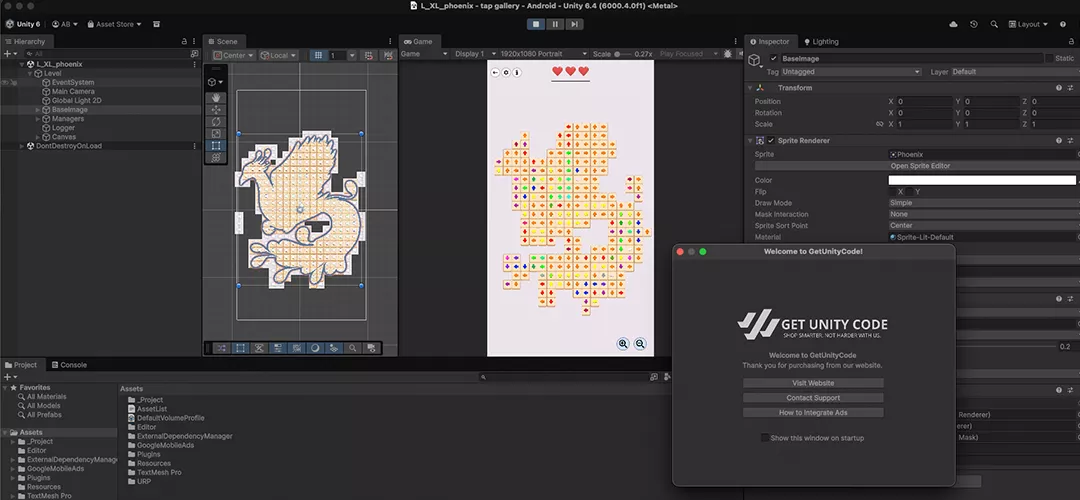Expand the Managers object in Hierarchy
1080x500 pixels.
38,119
